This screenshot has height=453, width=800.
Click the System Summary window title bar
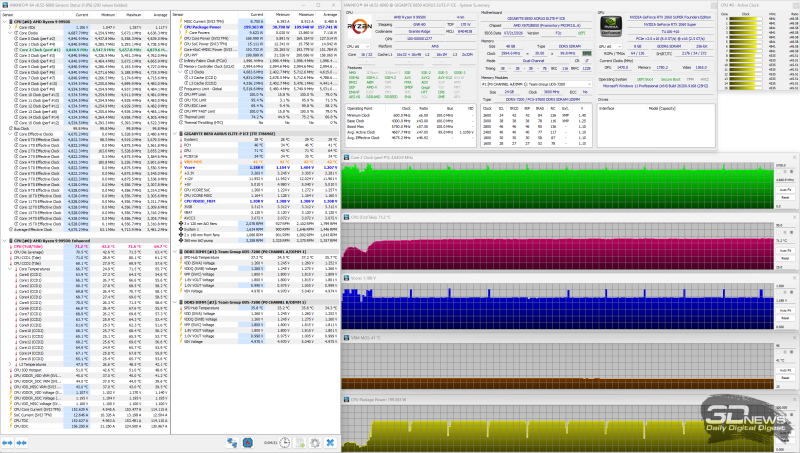pos(528,5)
